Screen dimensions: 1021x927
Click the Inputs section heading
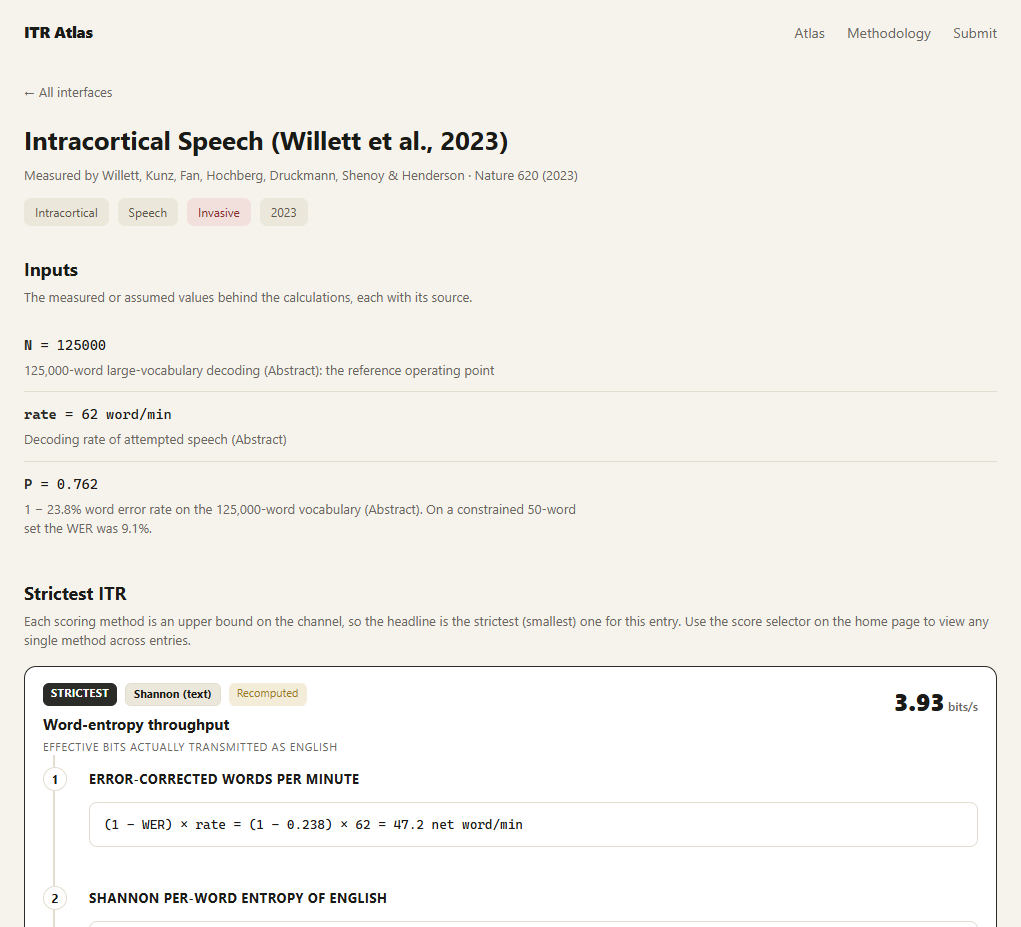[x=51, y=270]
